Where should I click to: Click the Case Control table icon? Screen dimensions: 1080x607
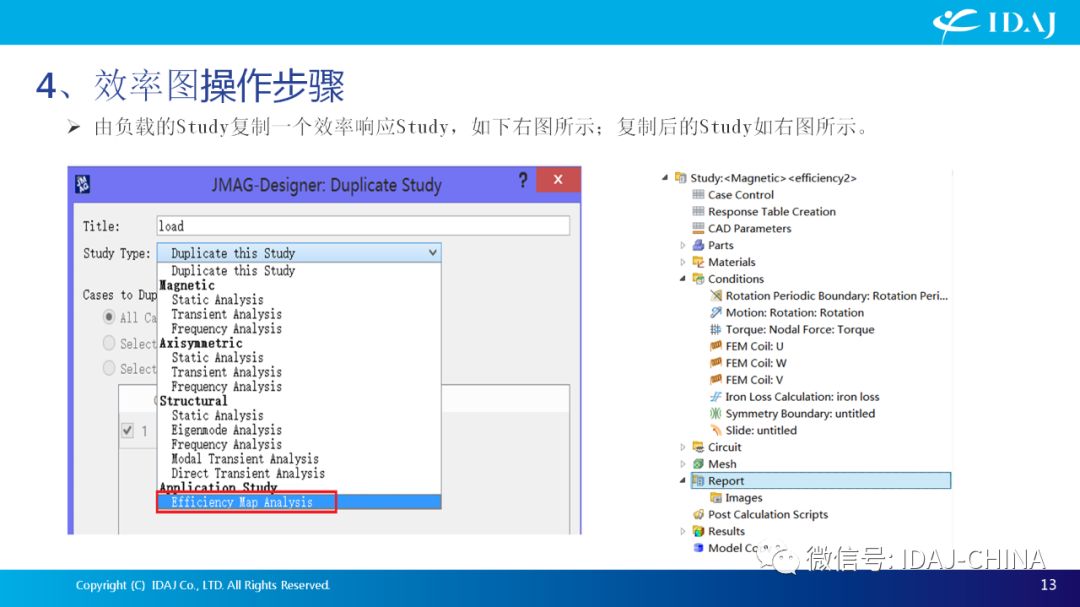[x=698, y=195]
